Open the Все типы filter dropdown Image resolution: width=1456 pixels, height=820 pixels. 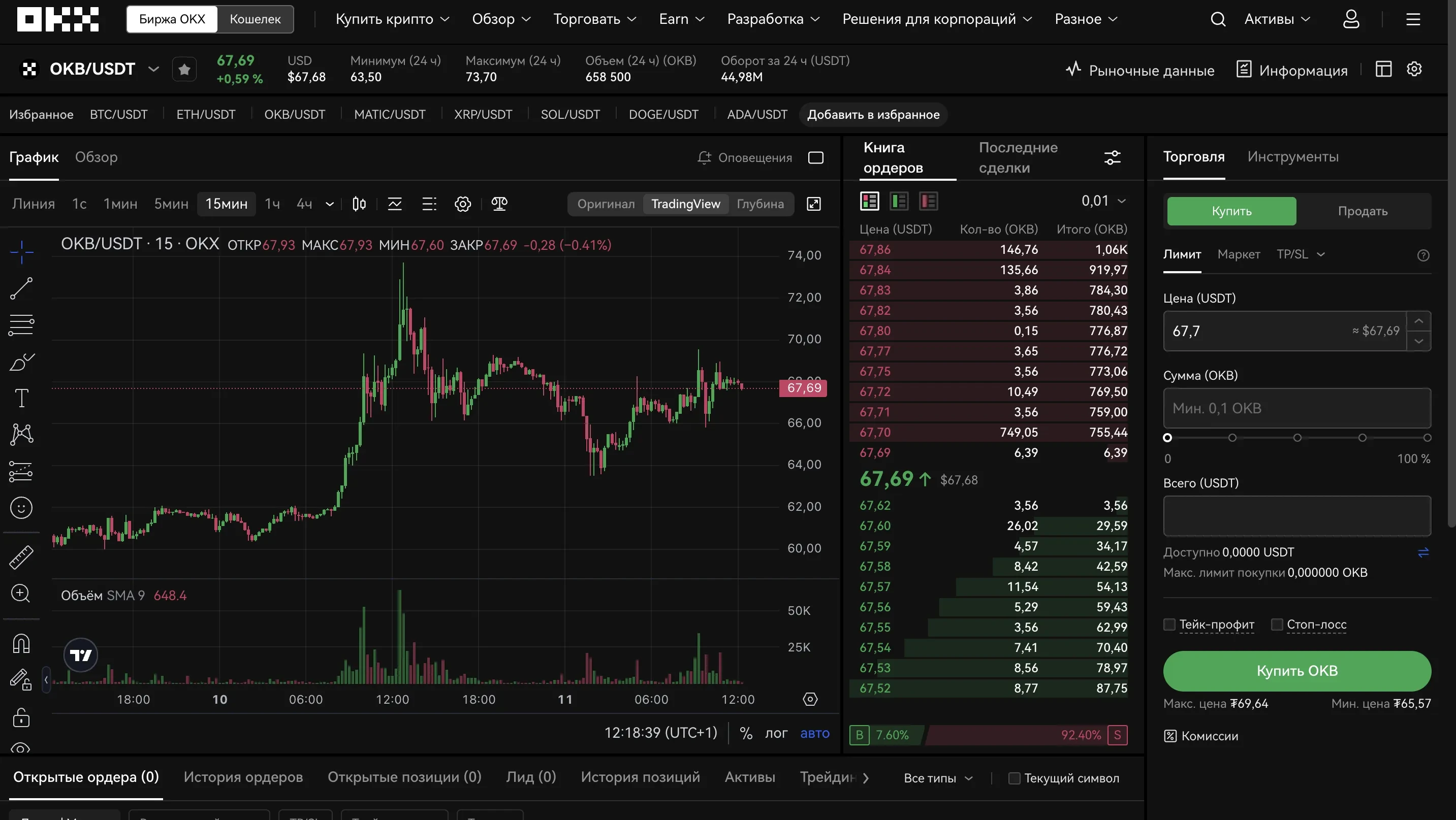point(938,778)
